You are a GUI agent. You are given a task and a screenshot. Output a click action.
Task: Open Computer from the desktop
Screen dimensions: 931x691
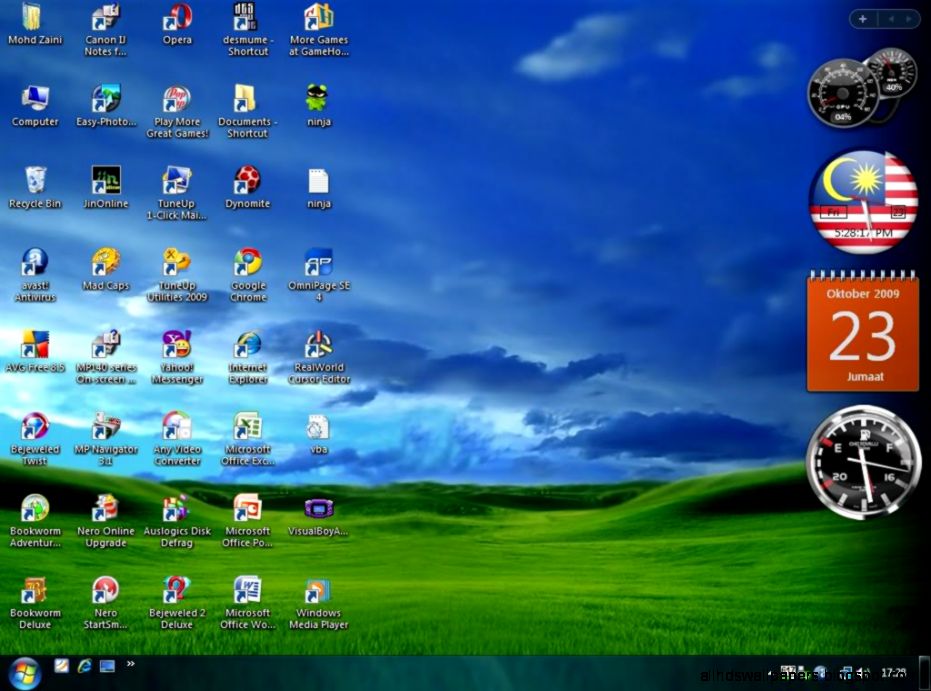coord(35,98)
